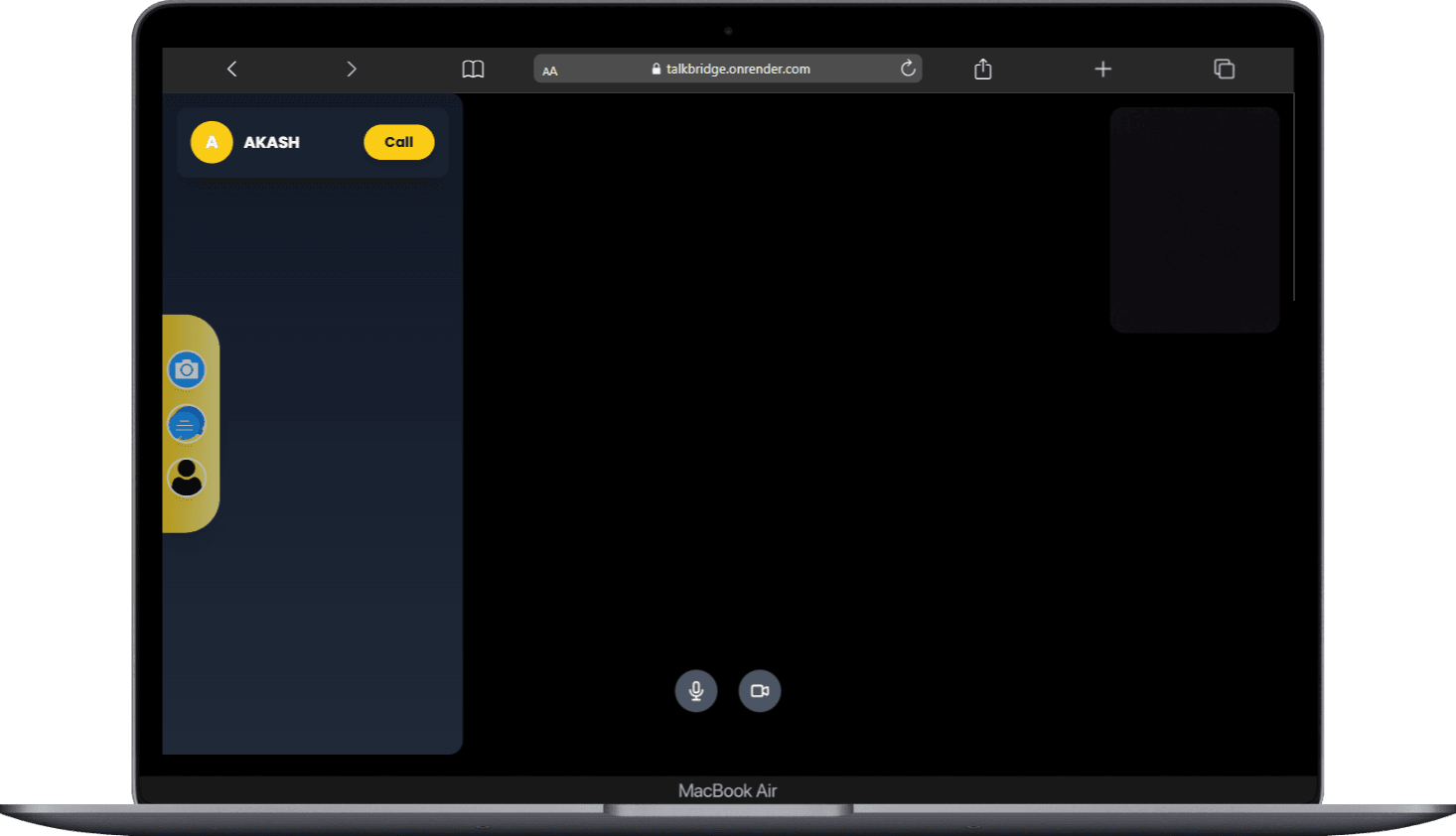1456x836 pixels.
Task: Click the talkbridge.onrender.com address field
Action: point(738,69)
